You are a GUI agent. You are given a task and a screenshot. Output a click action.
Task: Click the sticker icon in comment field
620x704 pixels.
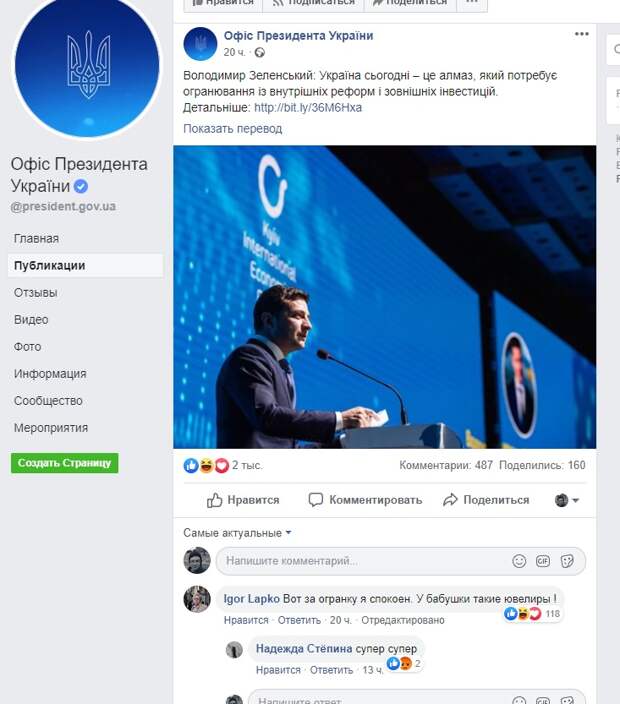567,561
